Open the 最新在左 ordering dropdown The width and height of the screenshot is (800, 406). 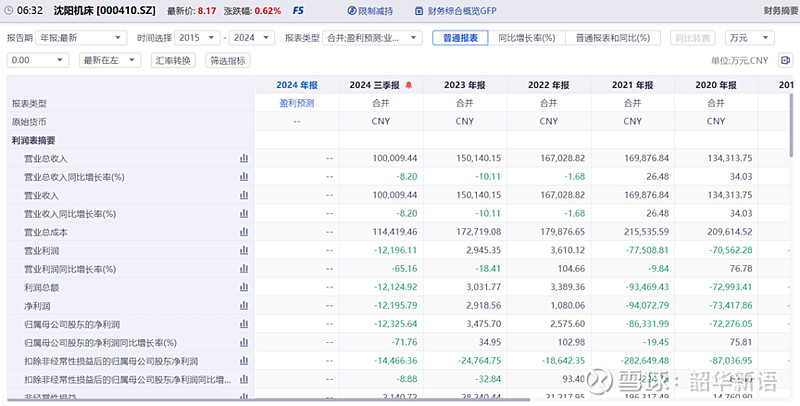pos(110,60)
